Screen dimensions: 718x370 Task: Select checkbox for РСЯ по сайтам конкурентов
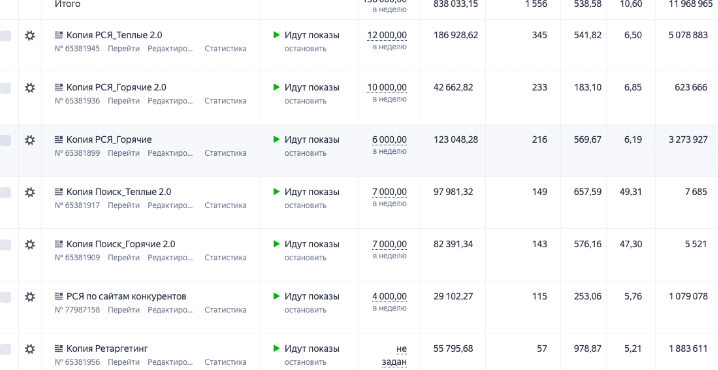(5, 297)
